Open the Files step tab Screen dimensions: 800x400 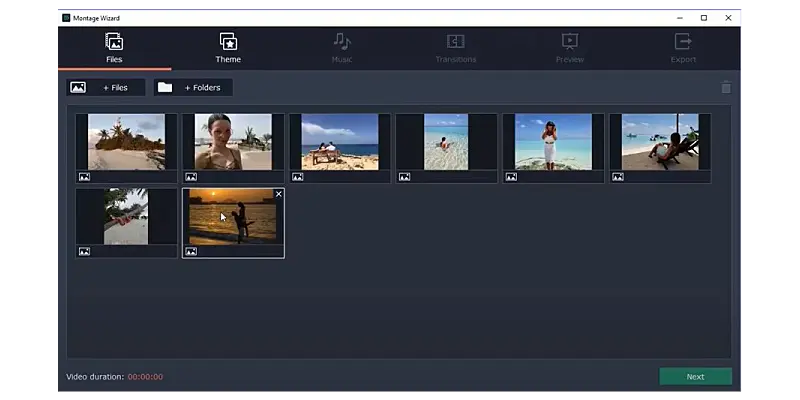(114, 48)
